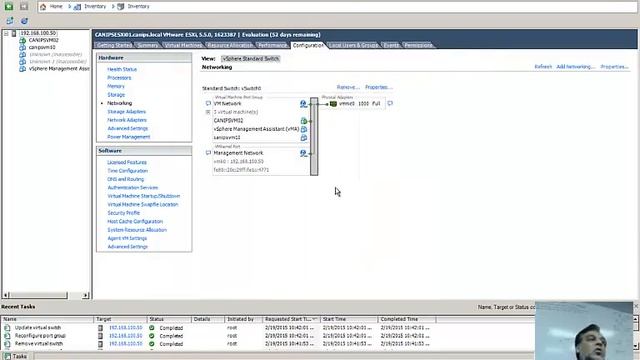Click the vSphere Management Assistant VM icon in tree
Screen dimensions: 640x360
[x=22, y=69]
